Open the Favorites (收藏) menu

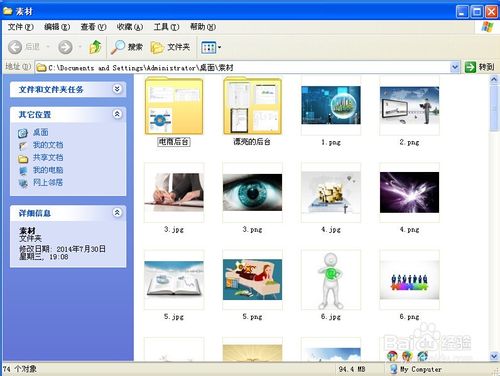130,27
